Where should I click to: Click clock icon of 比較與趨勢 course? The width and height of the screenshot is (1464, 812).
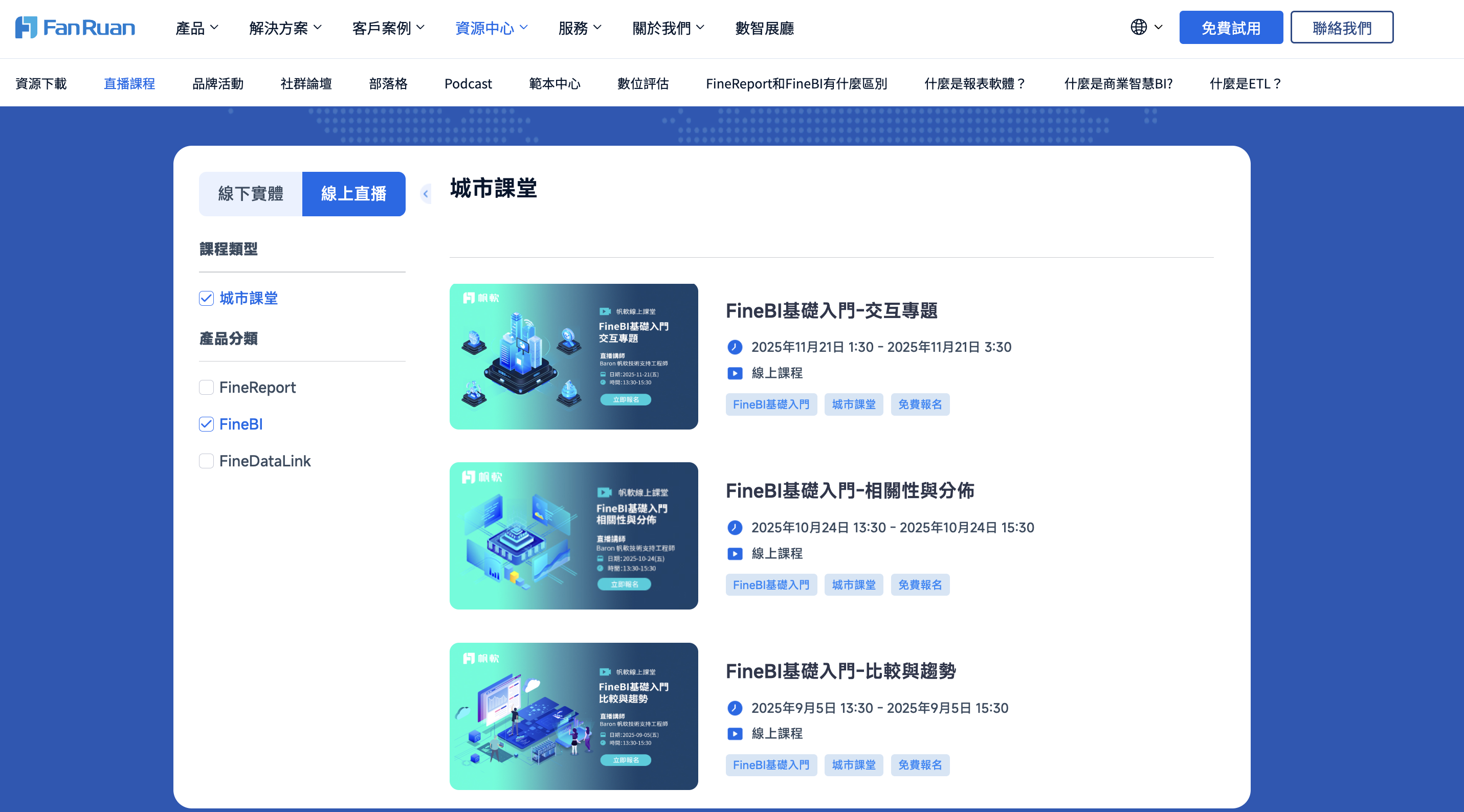[x=735, y=708]
